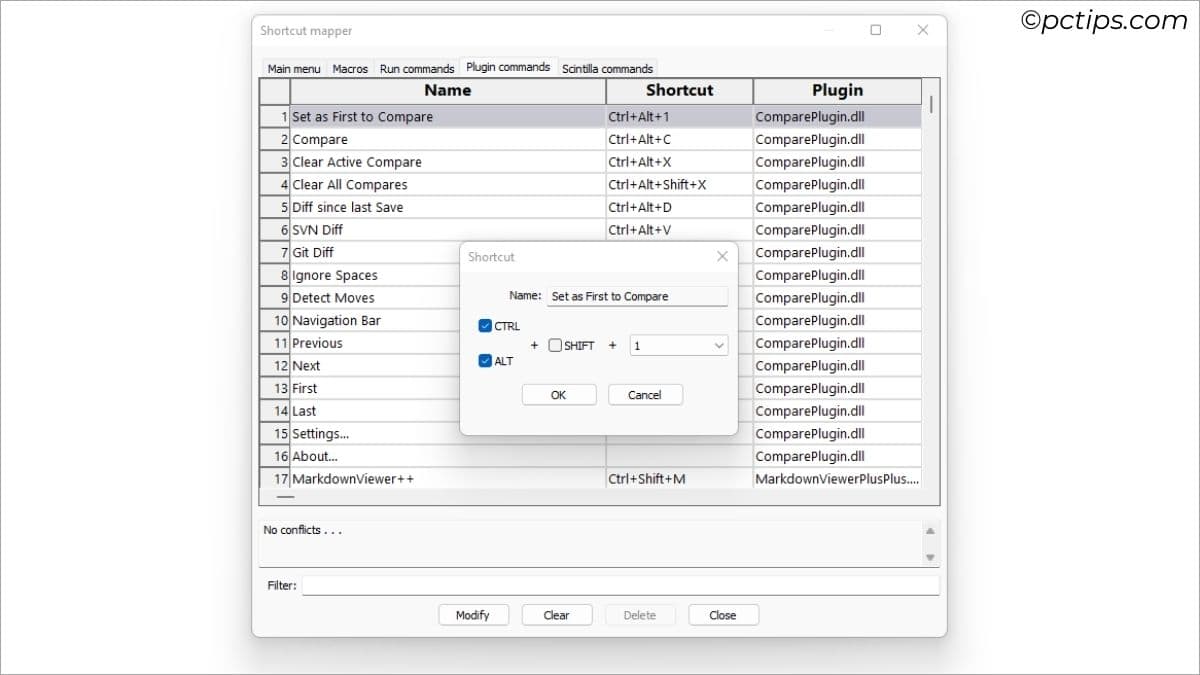This screenshot has height=675, width=1200.
Task: Open the Main menu tab
Action: 293,67
